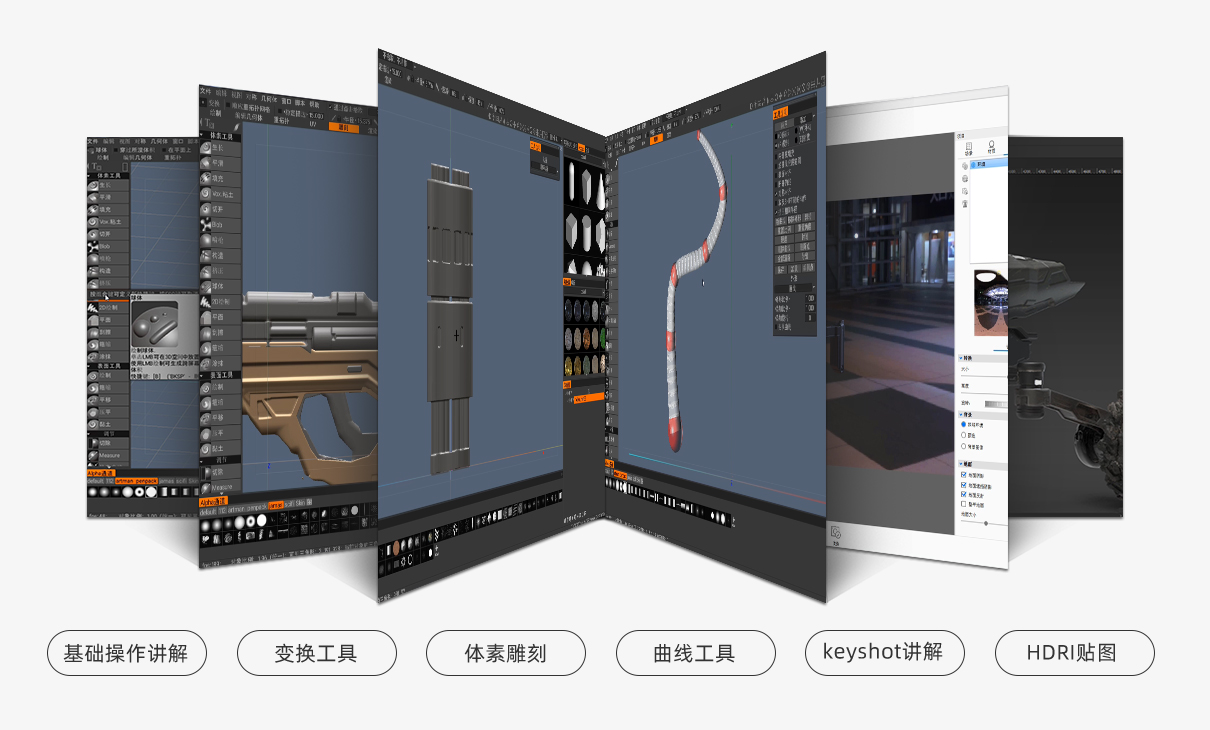Adjust 地面大小 slider in KeyShot panel
The height and width of the screenshot is (730, 1210).
coord(986,523)
